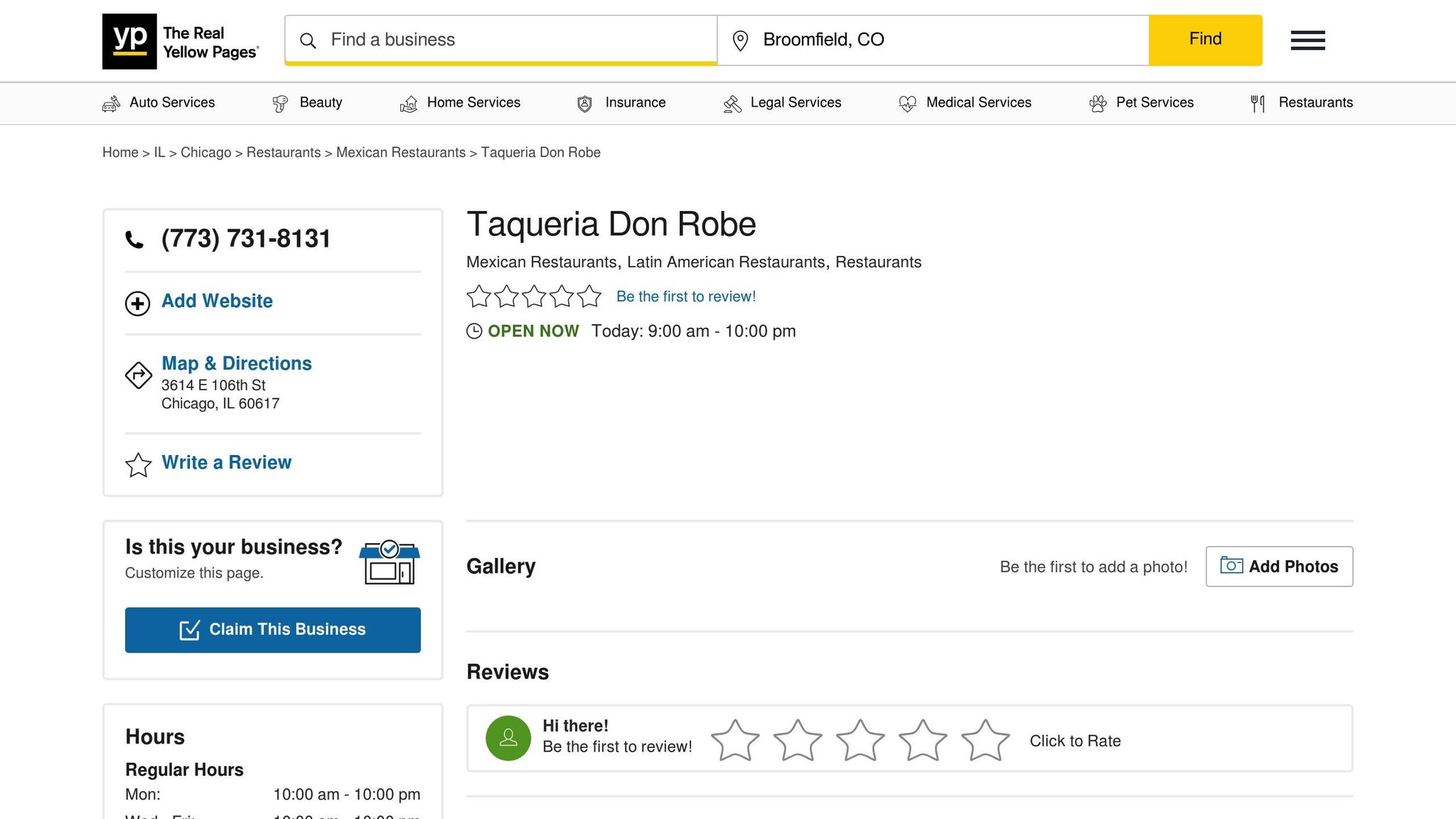Screen dimensions: 1456x819
Task: Click the star icon beside Write a Review
Action: point(139,465)
